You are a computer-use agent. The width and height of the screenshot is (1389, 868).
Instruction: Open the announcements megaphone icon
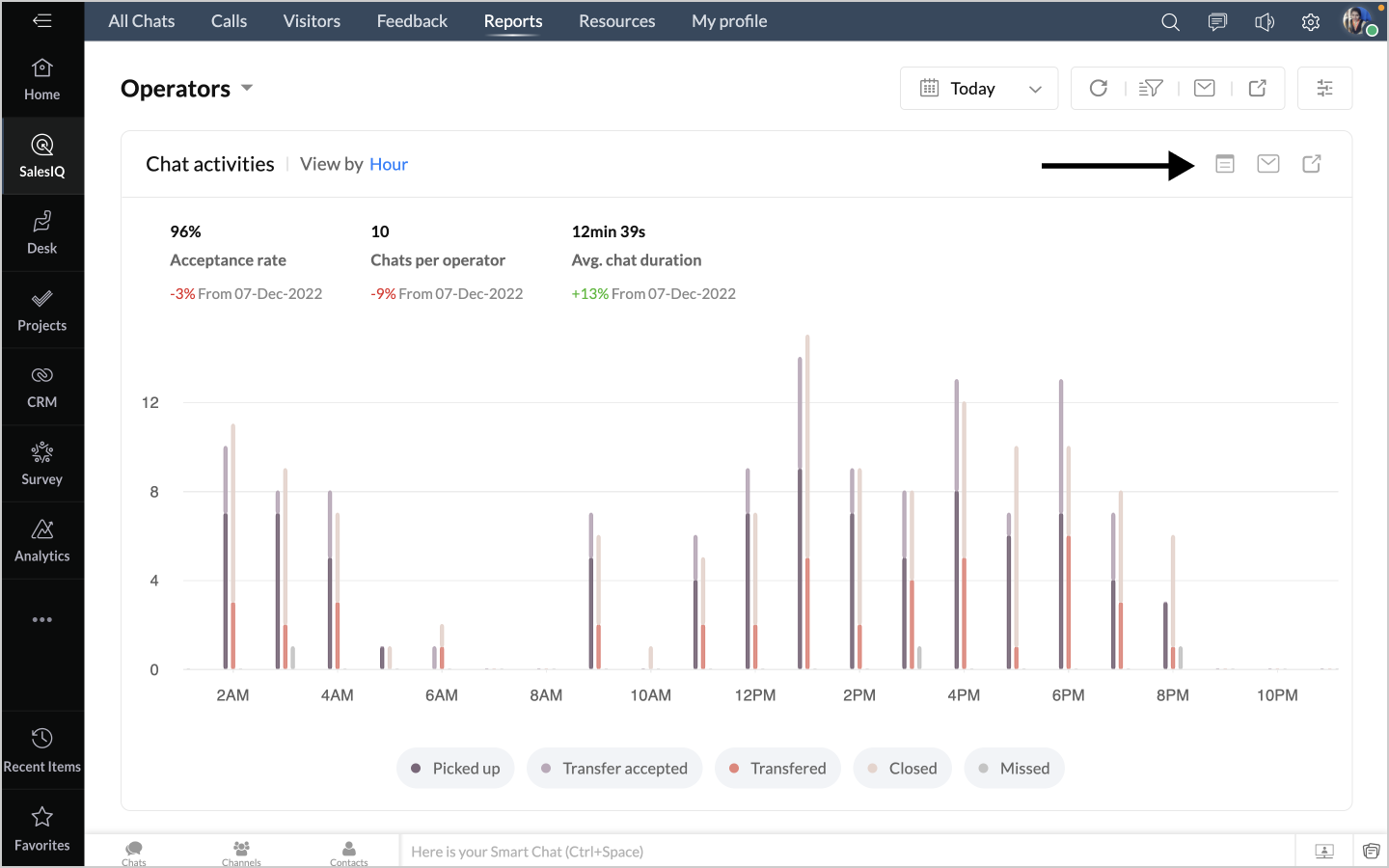click(x=1264, y=21)
